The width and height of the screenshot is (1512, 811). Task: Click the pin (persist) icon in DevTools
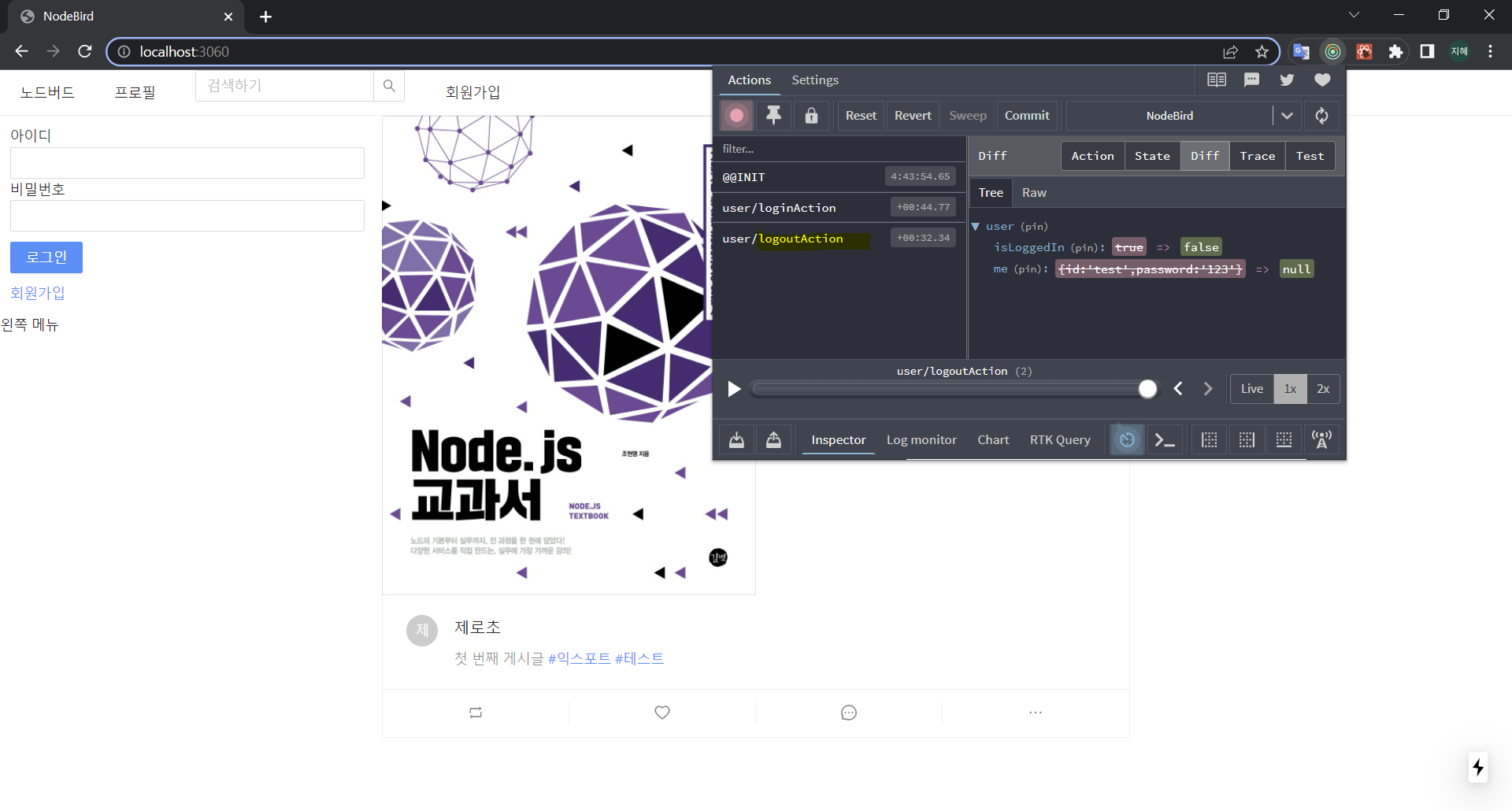point(774,116)
